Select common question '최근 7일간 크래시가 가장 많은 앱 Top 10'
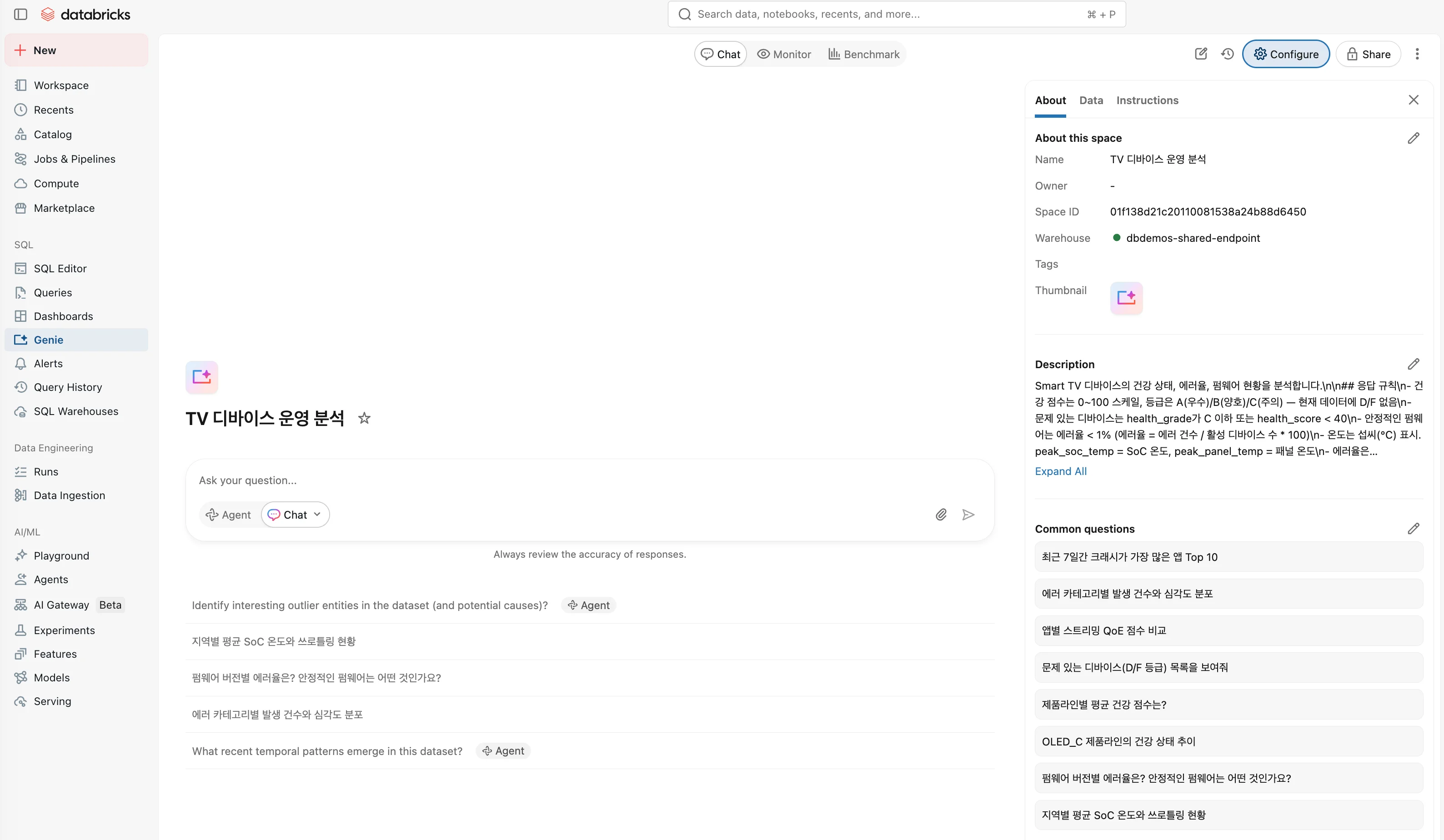This screenshot has width=1444, height=840. pyautogui.click(x=1228, y=558)
